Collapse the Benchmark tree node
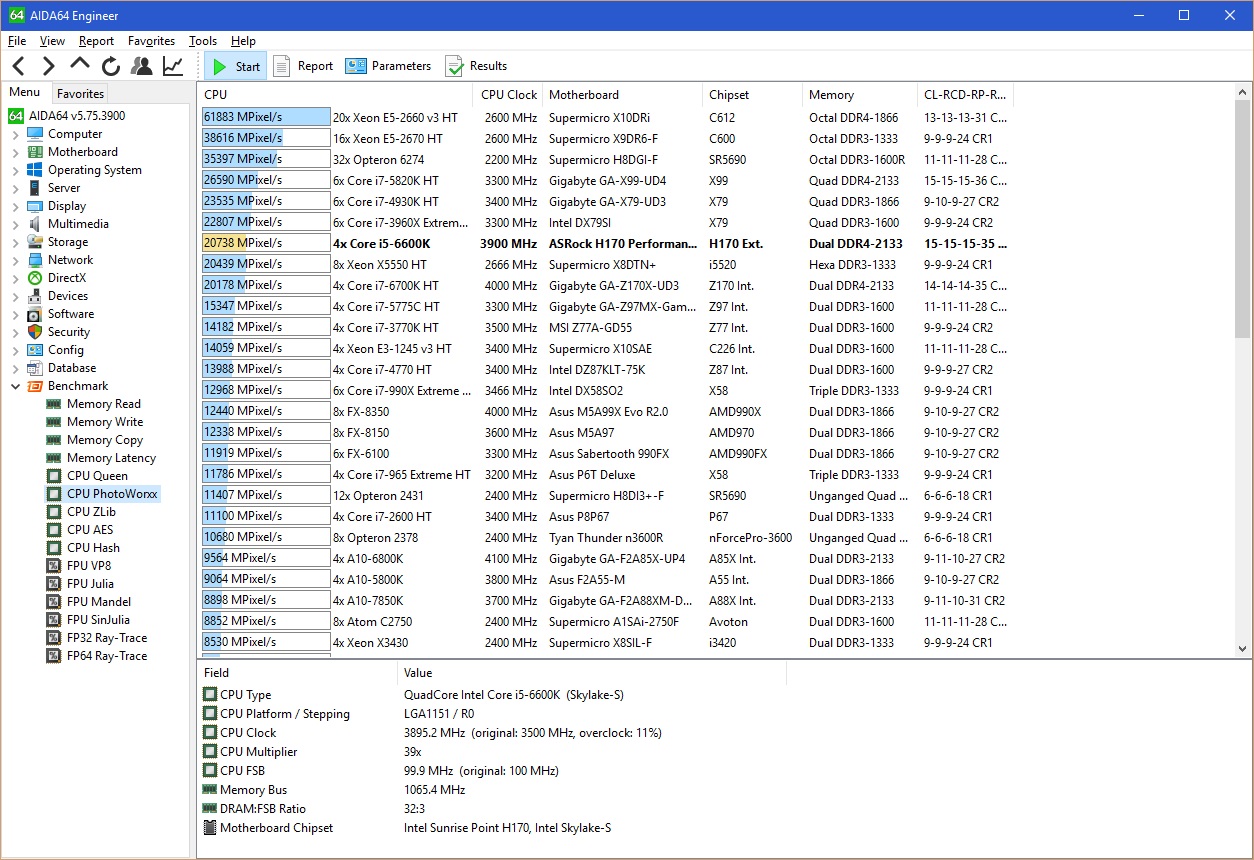 tap(16, 386)
